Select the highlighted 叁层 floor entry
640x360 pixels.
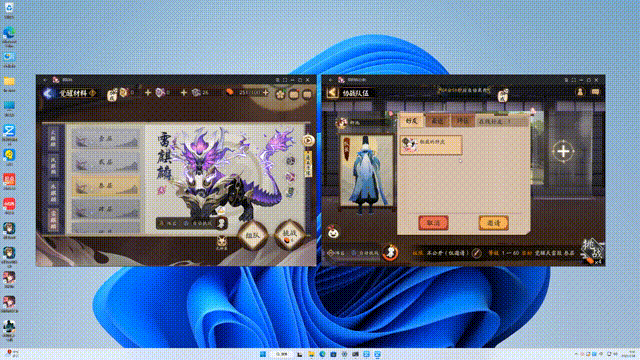[106, 186]
